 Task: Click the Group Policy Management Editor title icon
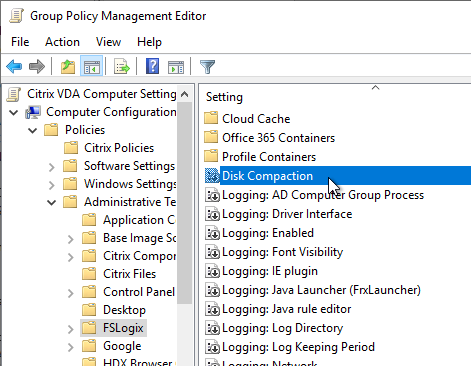17,16
